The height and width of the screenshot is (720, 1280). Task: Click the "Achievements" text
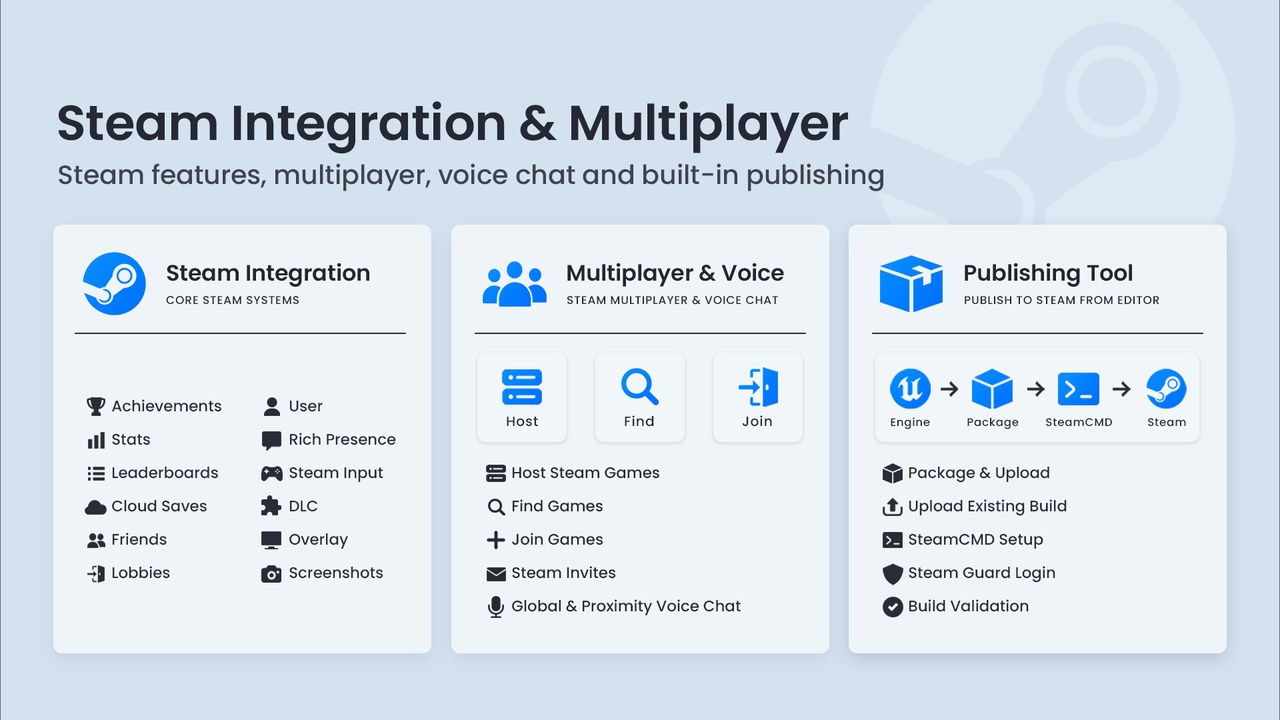(x=167, y=406)
